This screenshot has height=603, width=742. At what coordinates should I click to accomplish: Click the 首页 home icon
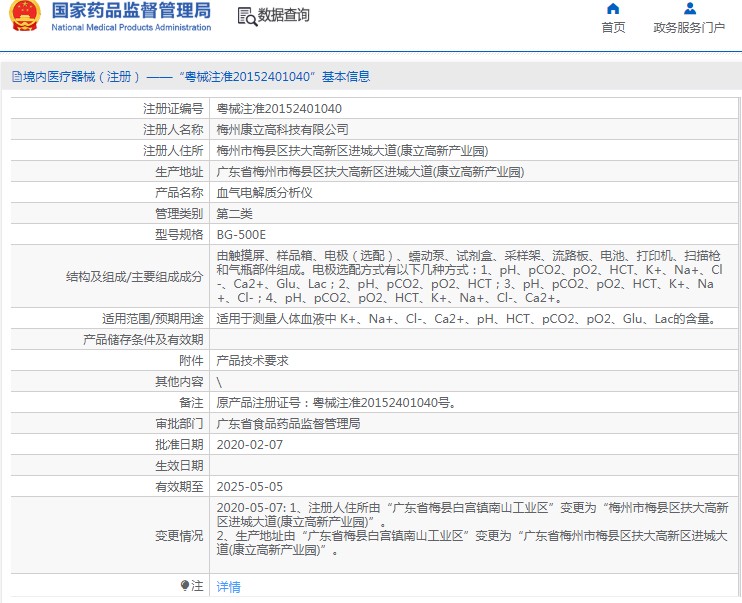pos(613,9)
